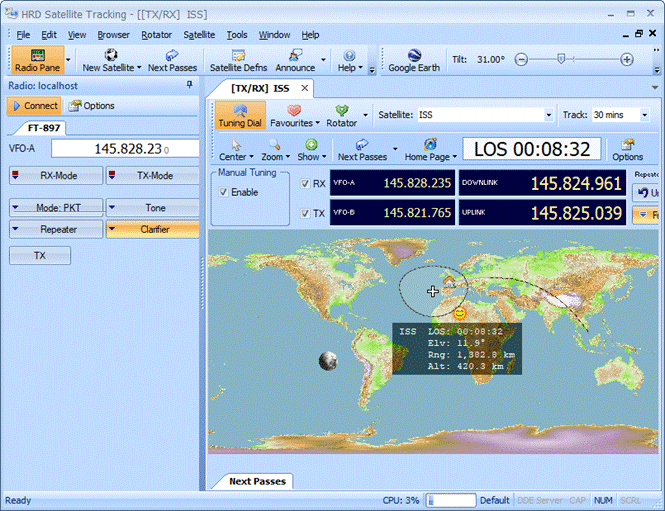This screenshot has width=665, height=511.
Task: Toggle the RX checkbox
Action: point(305,183)
